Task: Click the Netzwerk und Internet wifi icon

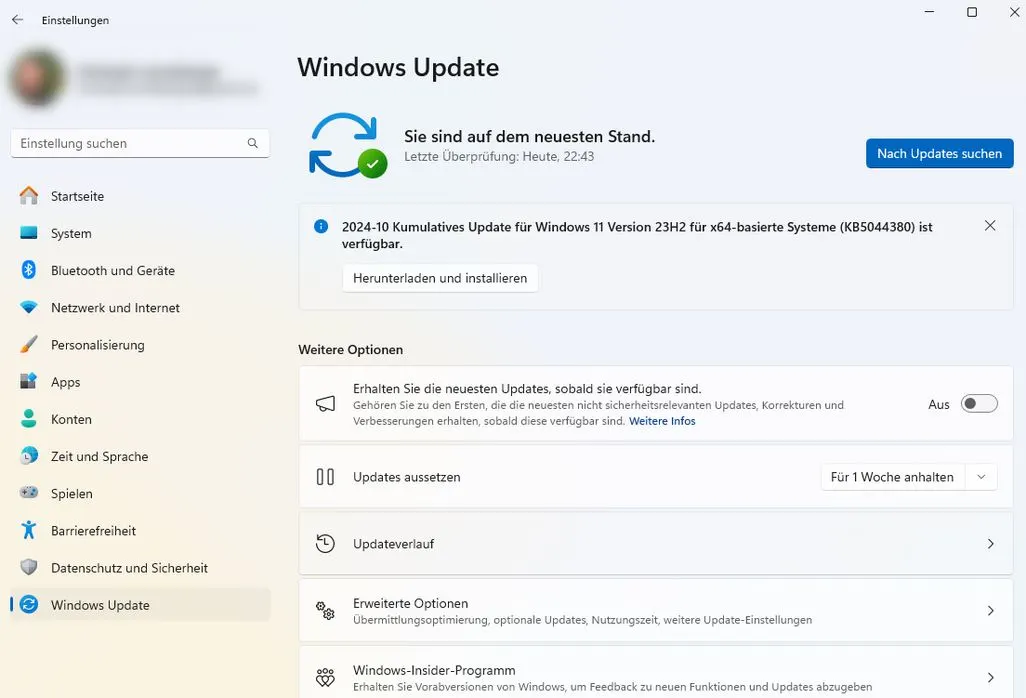Action: pyautogui.click(x=29, y=307)
